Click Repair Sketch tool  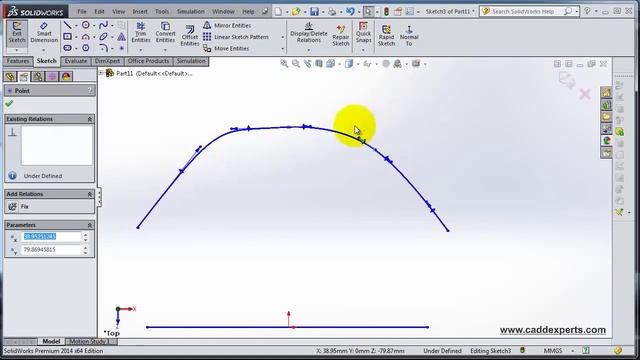340,35
